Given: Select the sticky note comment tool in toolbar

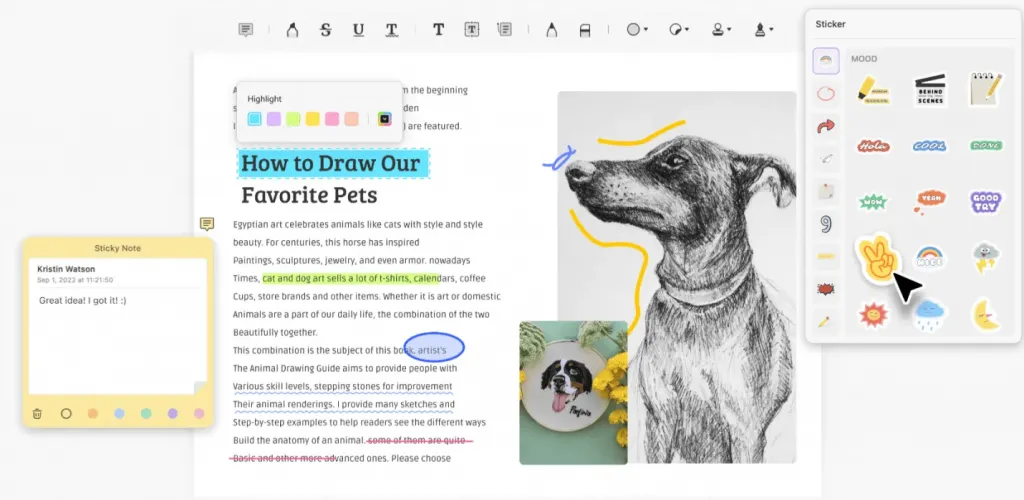Looking at the screenshot, I should [246, 29].
